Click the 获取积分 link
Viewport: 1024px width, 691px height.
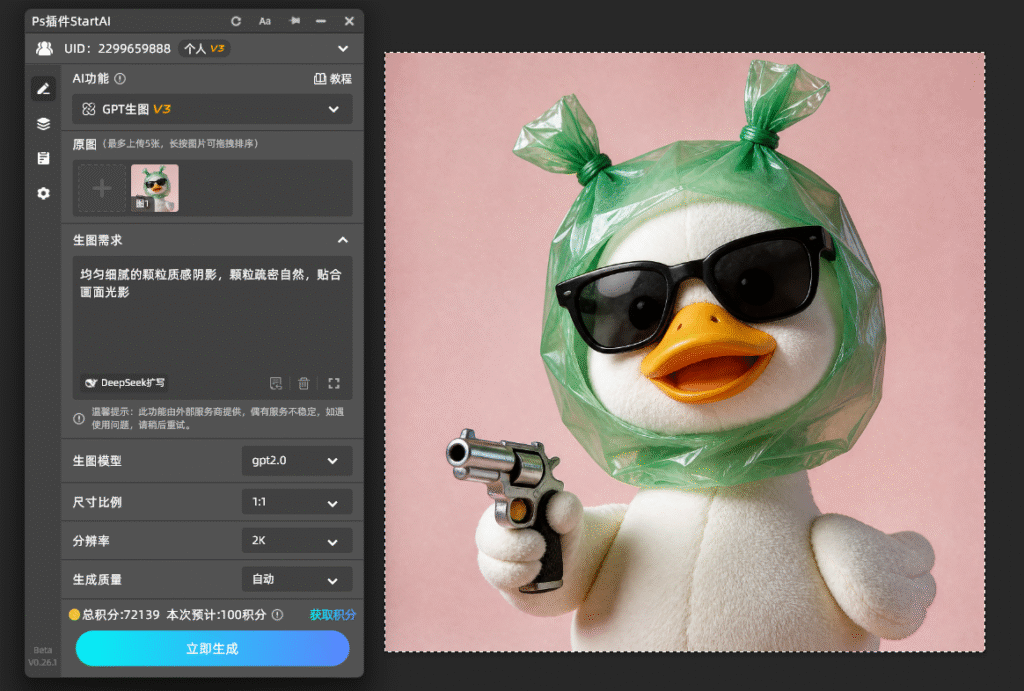pyautogui.click(x=332, y=615)
